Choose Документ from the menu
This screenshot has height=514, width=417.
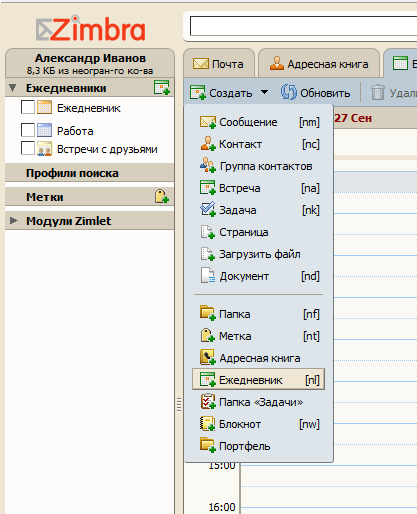point(259,276)
